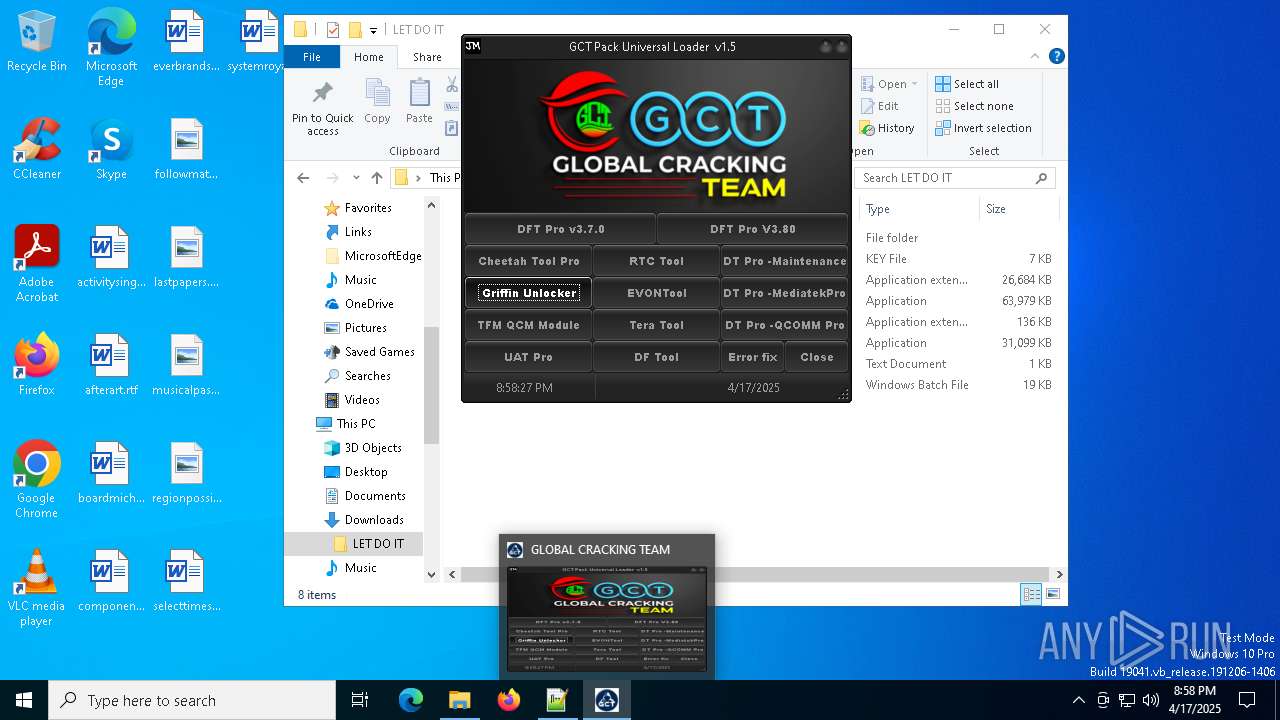This screenshot has width=1280, height=720.
Task: Go up one folder level in Explorer
Action: click(x=376, y=178)
